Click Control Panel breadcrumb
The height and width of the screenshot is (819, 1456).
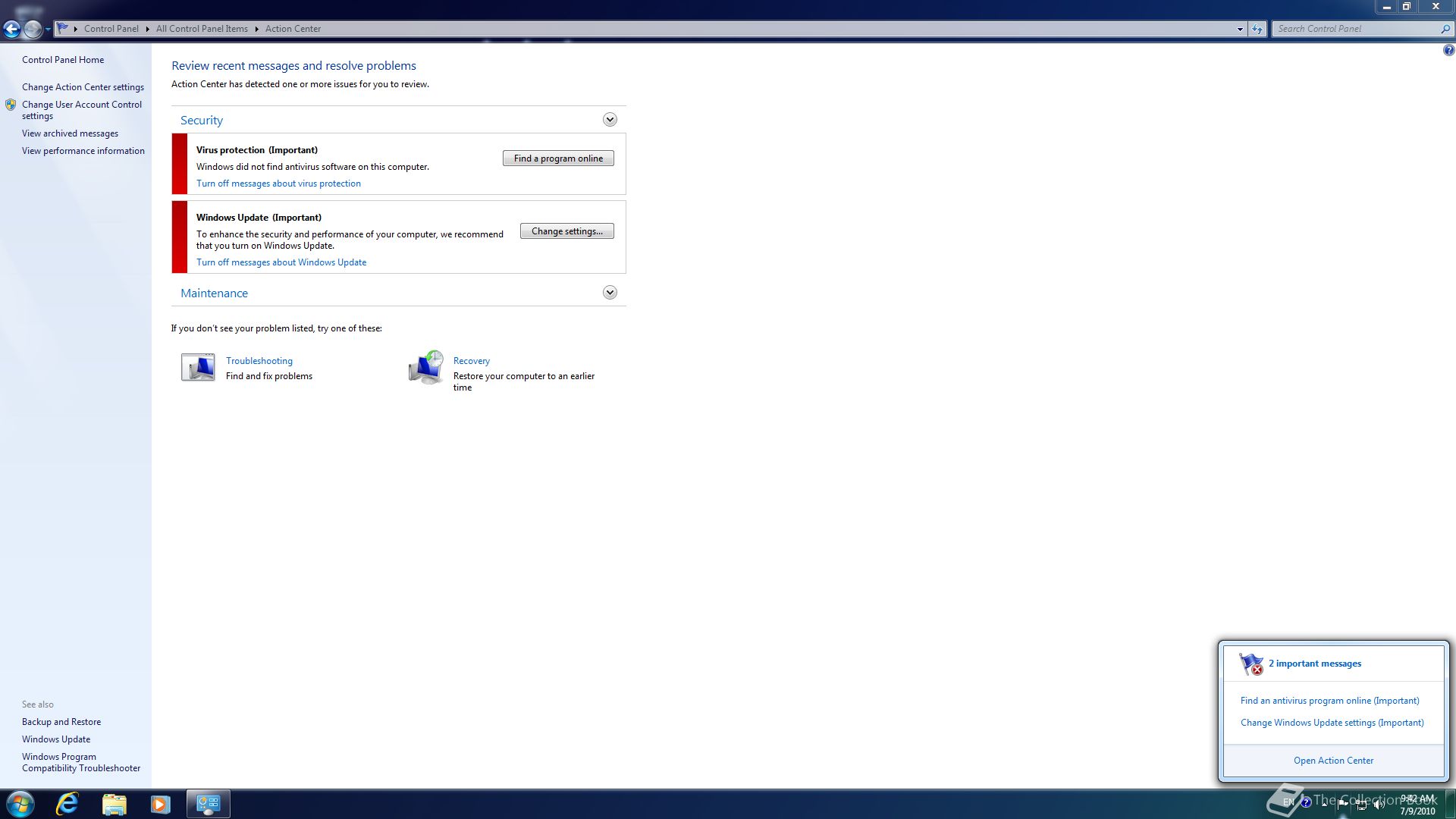pyautogui.click(x=111, y=29)
